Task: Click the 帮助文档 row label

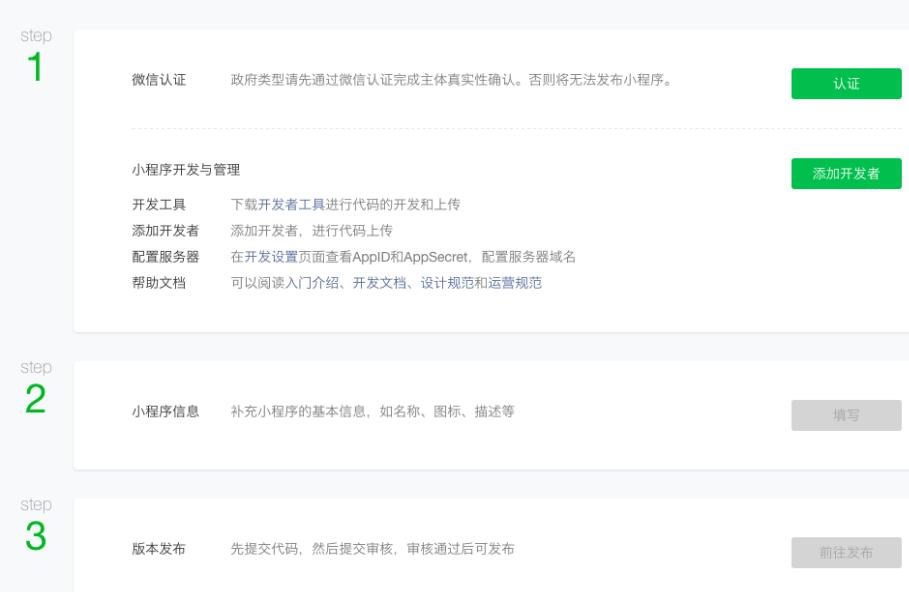Action: pyautogui.click(x=159, y=283)
